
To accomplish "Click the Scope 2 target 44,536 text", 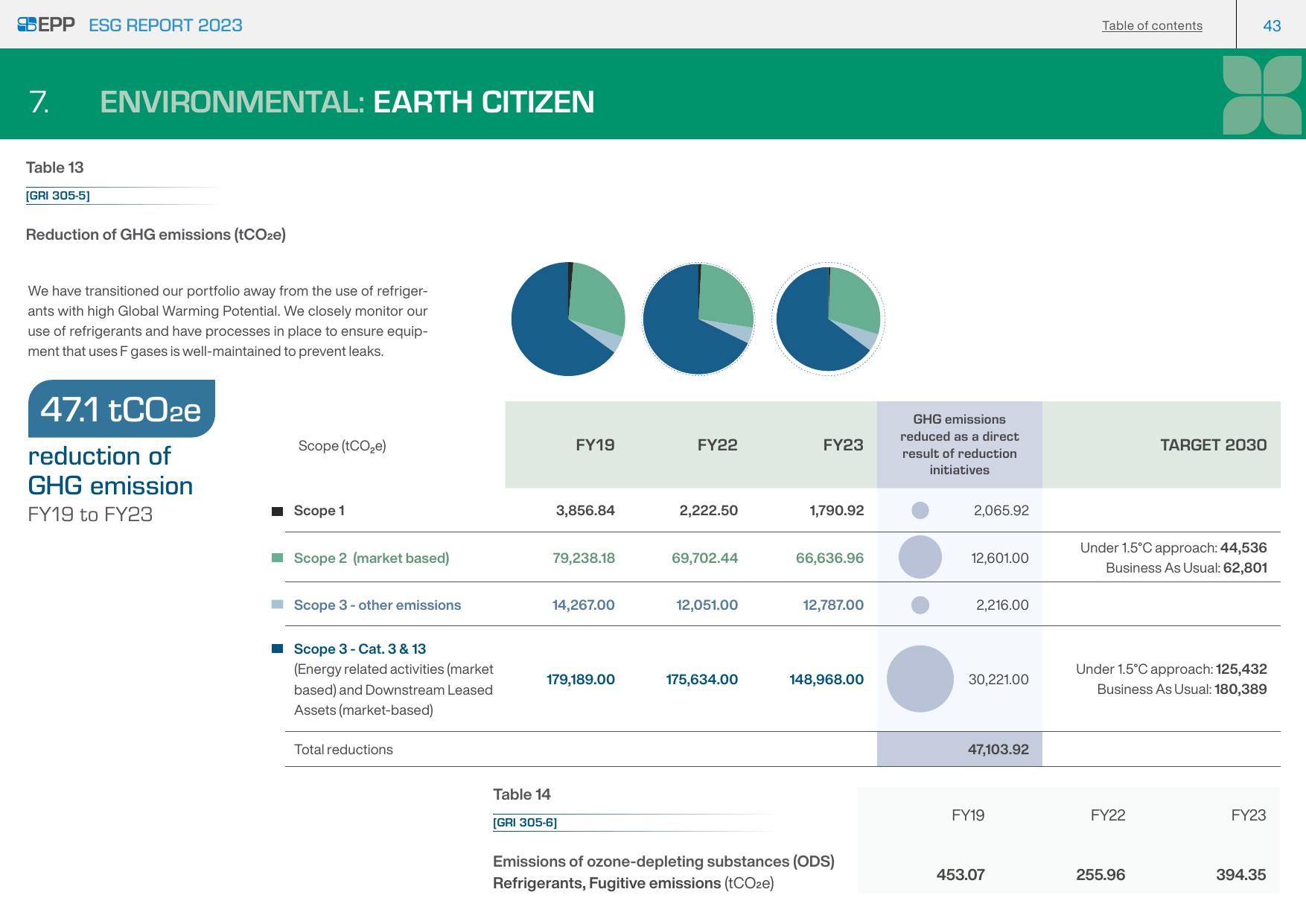I will pos(1173,548).
